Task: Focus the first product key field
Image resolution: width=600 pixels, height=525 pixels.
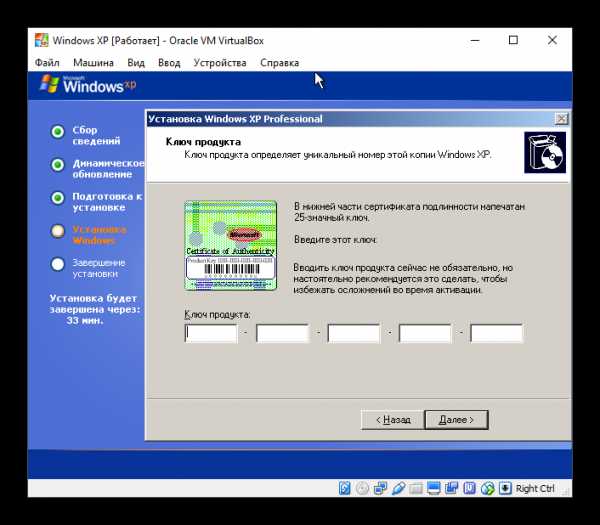Action: coord(211,334)
